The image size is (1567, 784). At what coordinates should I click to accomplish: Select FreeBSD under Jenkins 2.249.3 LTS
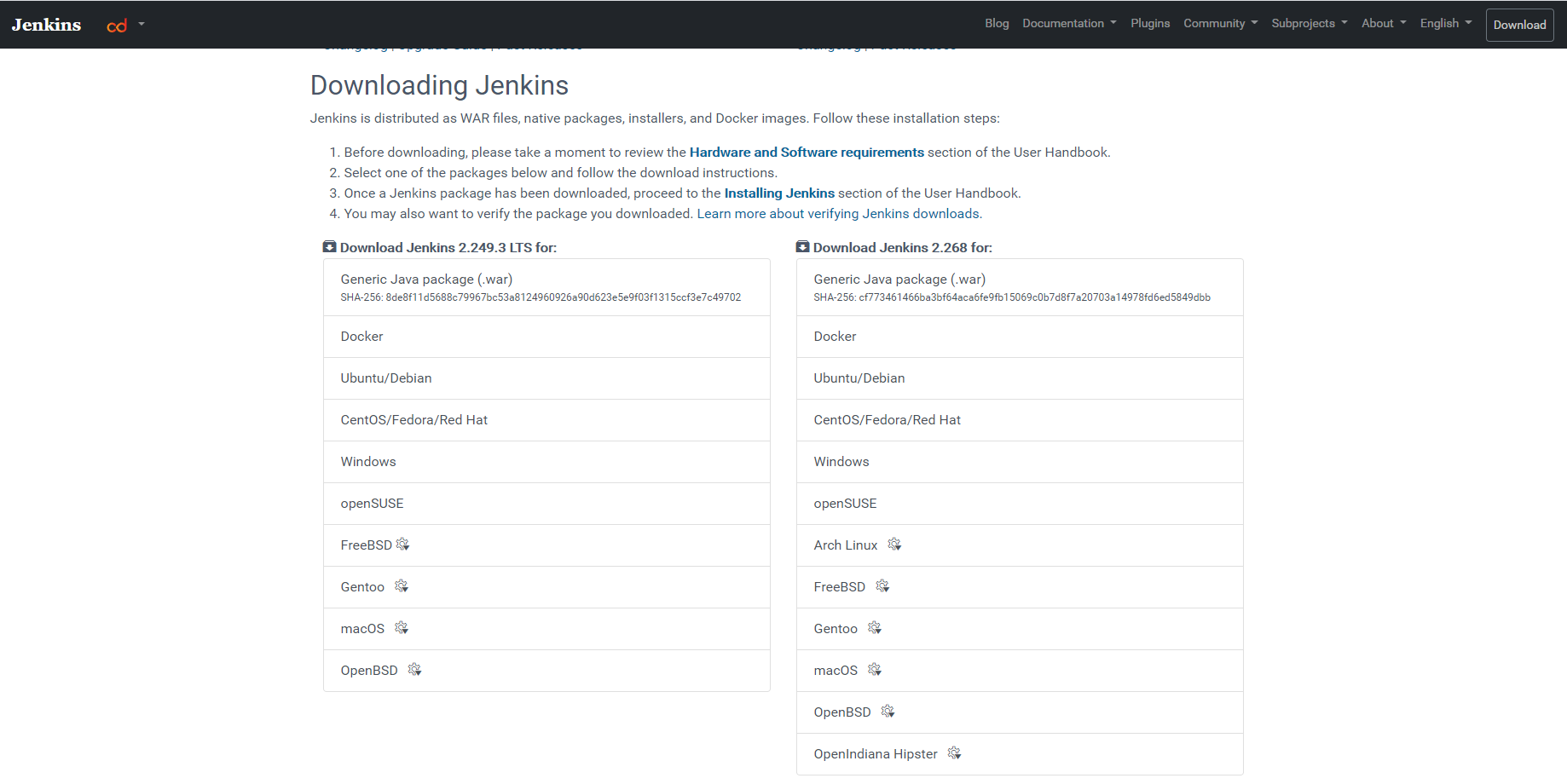click(546, 545)
